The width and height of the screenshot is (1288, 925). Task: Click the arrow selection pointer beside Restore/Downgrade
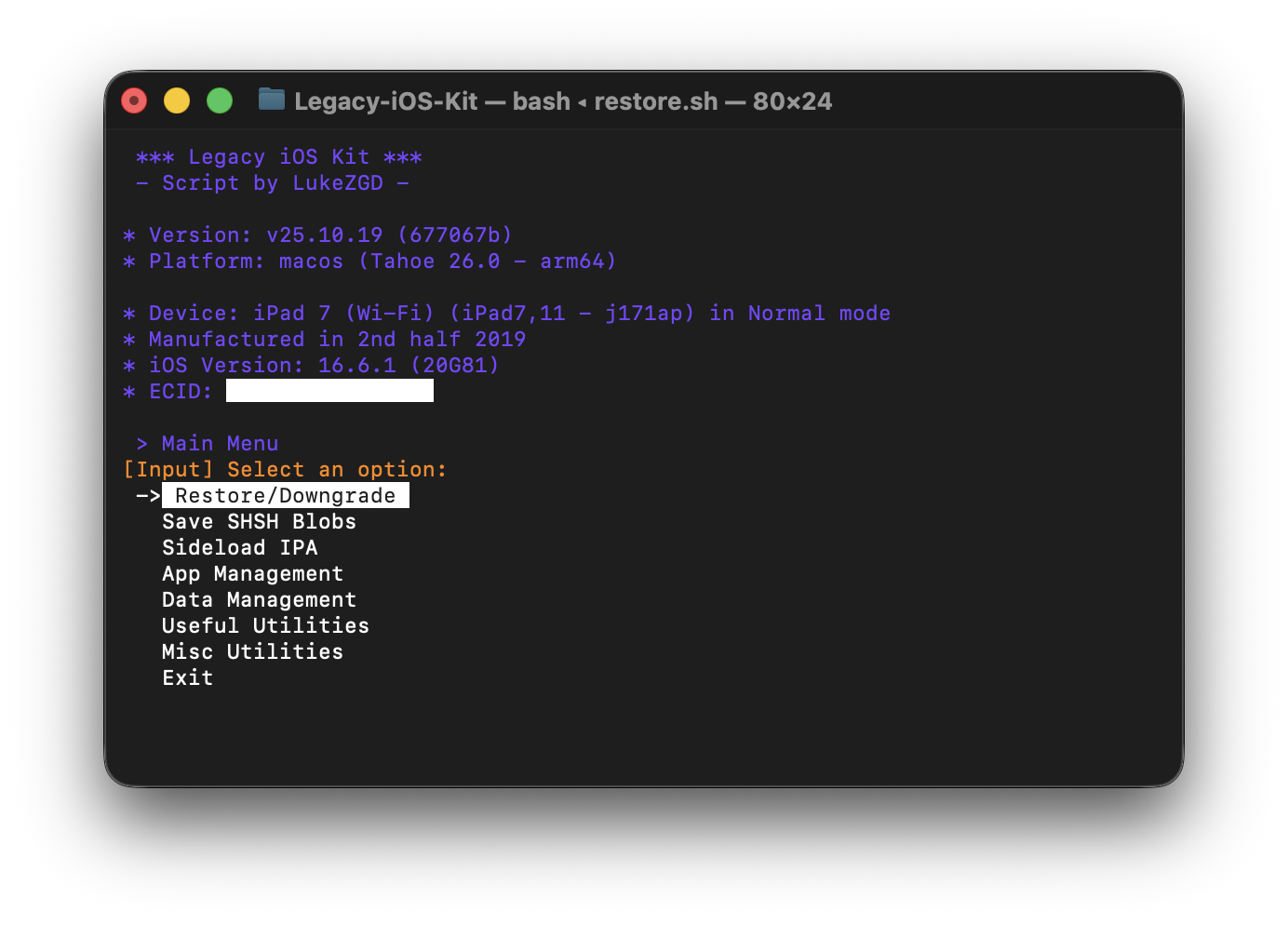tap(148, 496)
